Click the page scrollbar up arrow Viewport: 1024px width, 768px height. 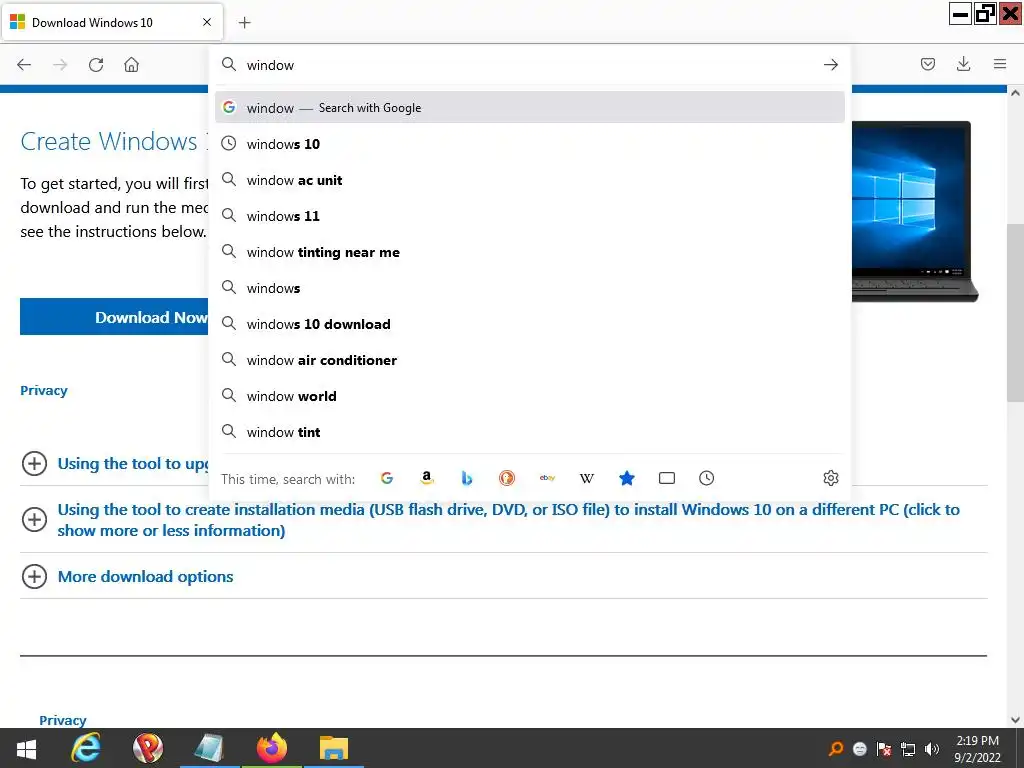[1015, 93]
